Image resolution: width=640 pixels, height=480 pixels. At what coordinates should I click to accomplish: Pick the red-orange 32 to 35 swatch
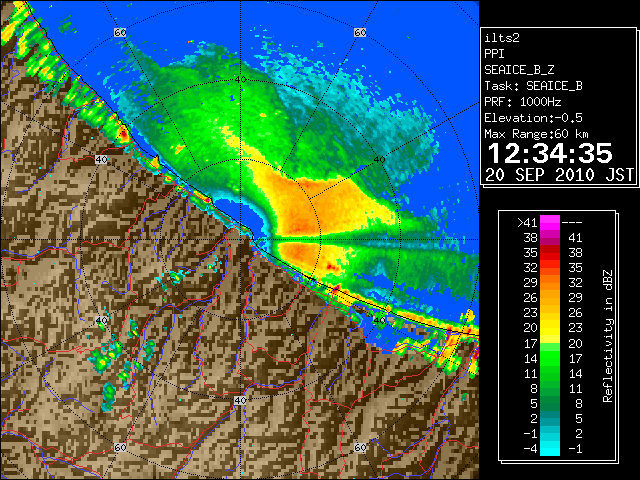550,268
